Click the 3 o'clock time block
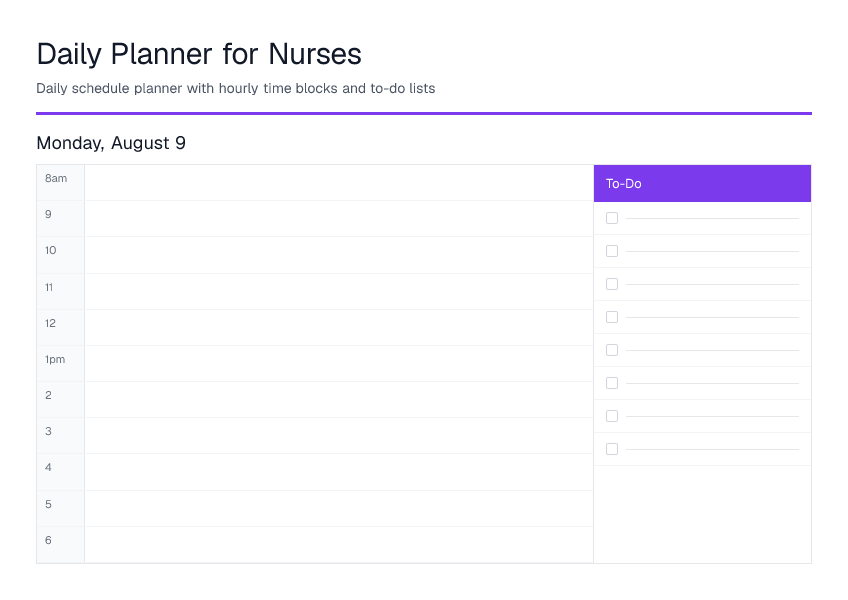848x600 pixels. (339, 436)
